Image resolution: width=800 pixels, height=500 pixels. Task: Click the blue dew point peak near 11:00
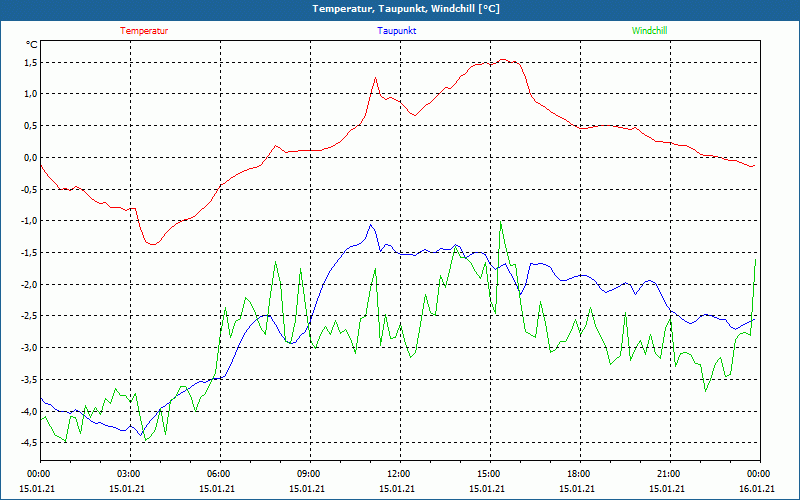click(x=371, y=225)
